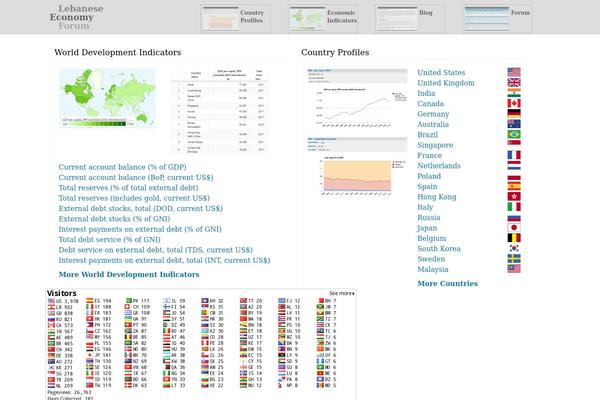
Task: Click the Singapore flag icon
Action: point(514,144)
